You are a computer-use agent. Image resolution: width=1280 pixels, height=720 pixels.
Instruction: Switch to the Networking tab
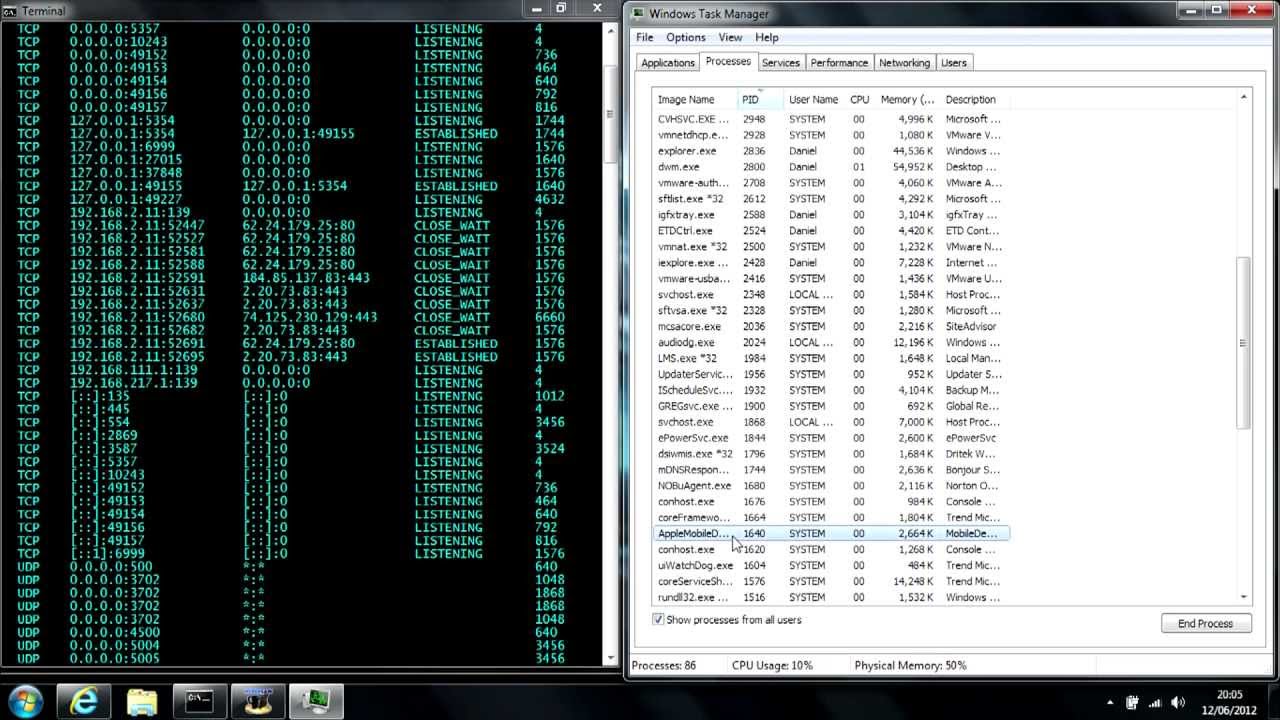tap(904, 62)
